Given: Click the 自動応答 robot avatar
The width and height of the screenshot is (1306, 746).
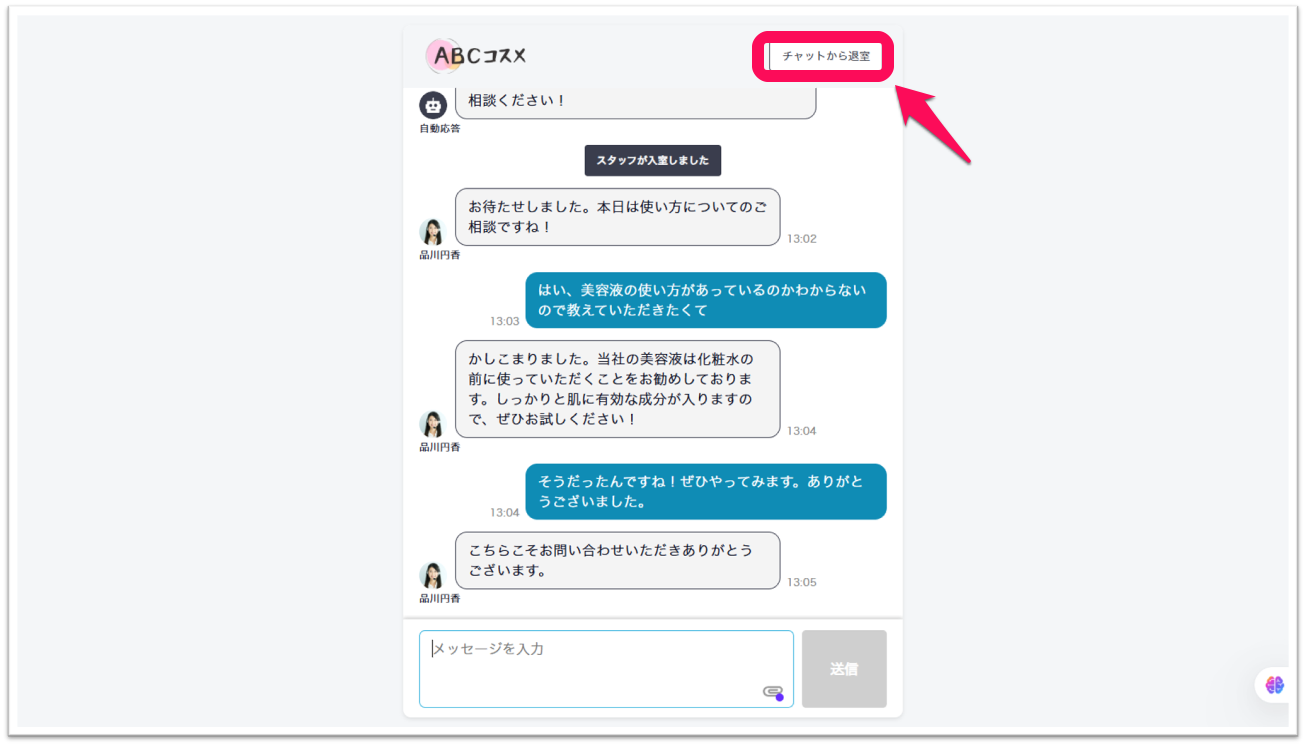Looking at the screenshot, I should (x=433, y=105).
